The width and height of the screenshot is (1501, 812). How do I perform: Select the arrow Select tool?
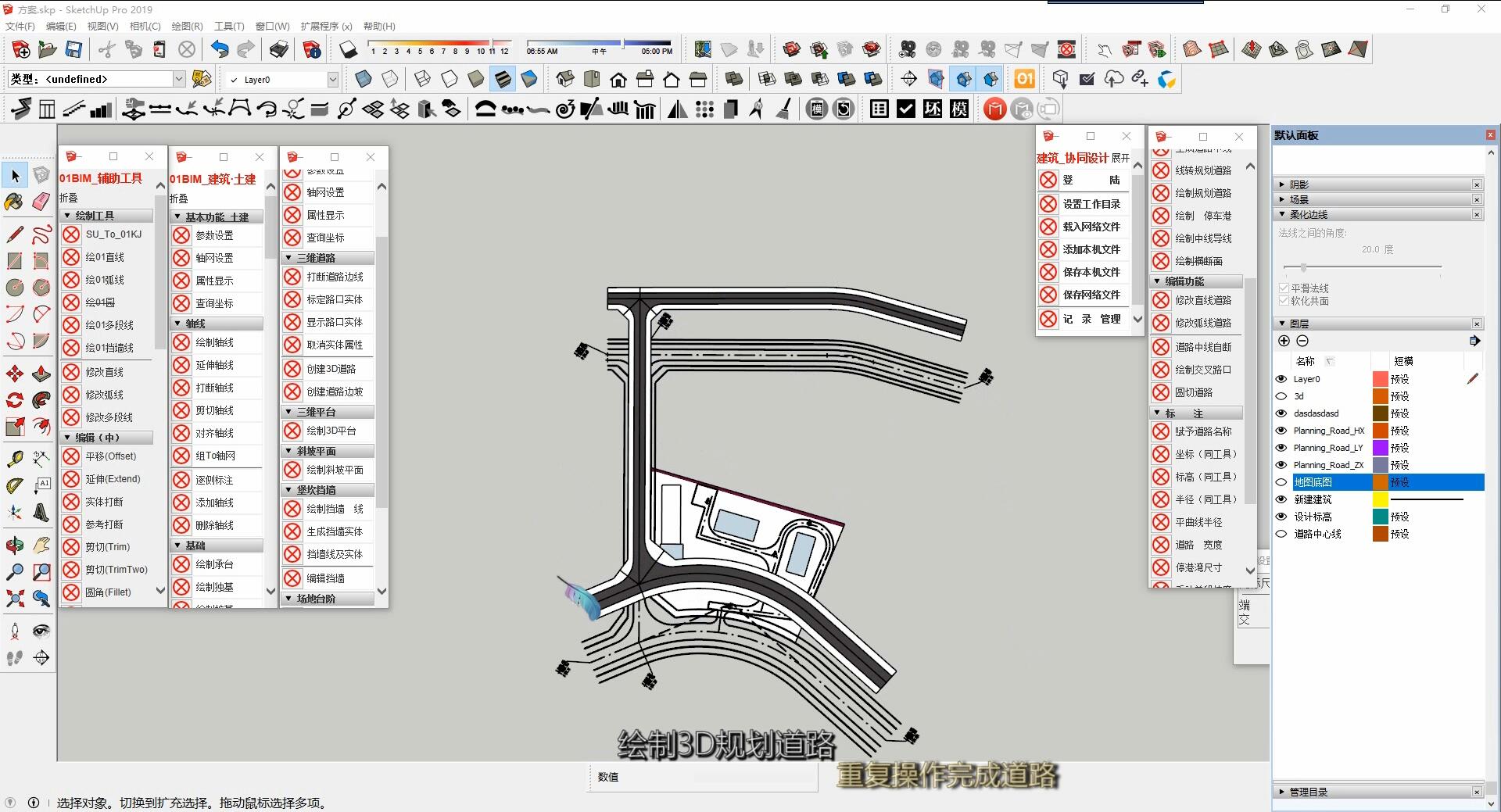15,176
